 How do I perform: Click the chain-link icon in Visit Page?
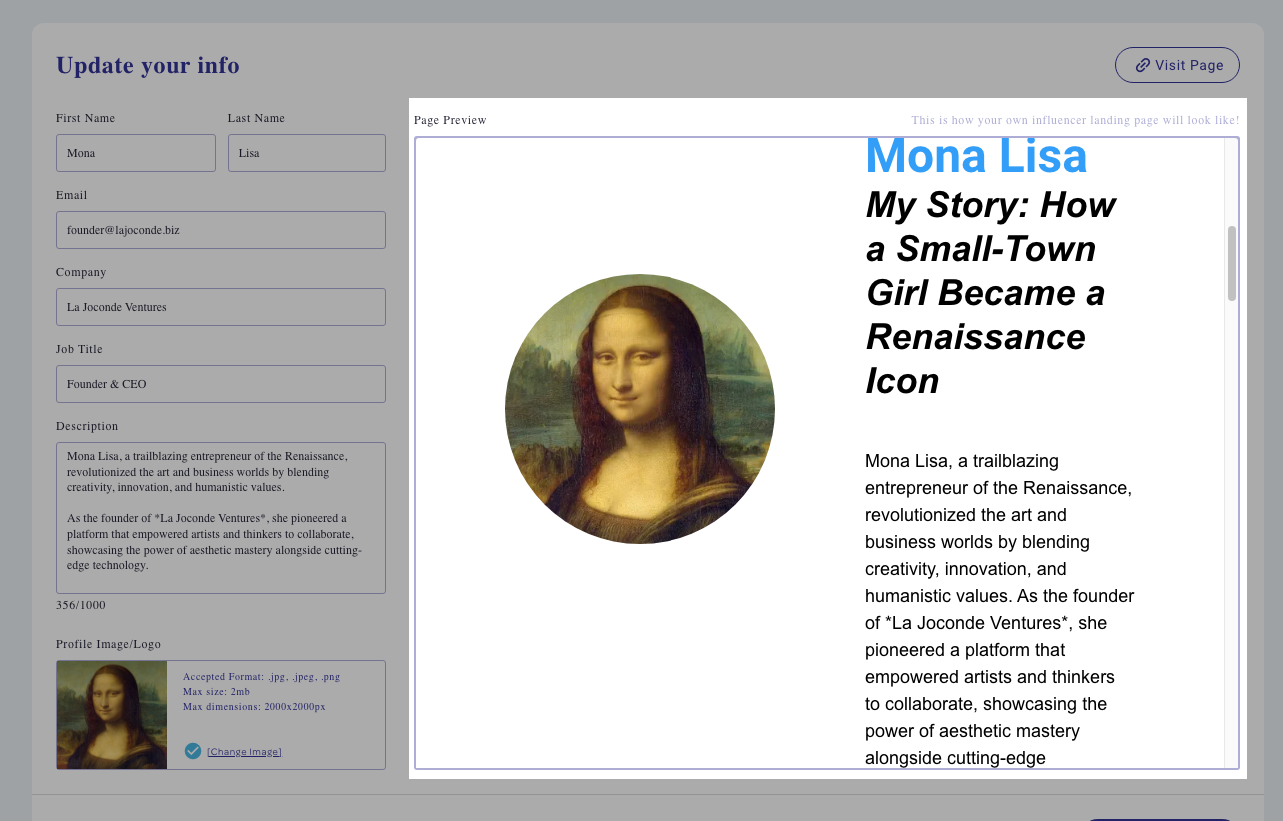(x=1142, y=65)
